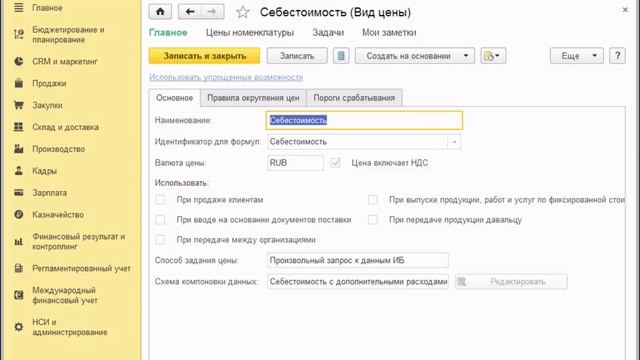640x360 pixels.
Task: Close the Себестоимость form
Action: 625,10
